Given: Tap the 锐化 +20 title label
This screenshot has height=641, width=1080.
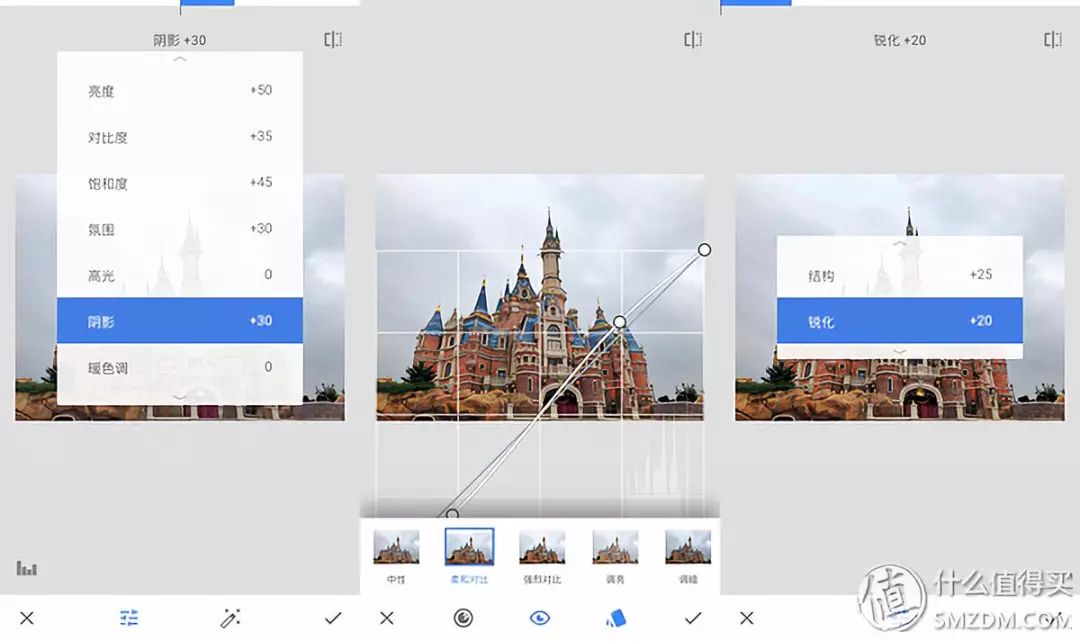Looking at the screenshot, I should pyautogui.click(x=900, y=41).
